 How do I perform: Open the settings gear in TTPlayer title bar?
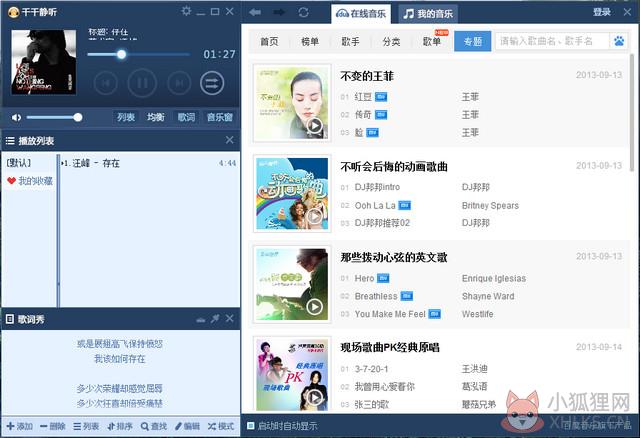pos(186,11)
